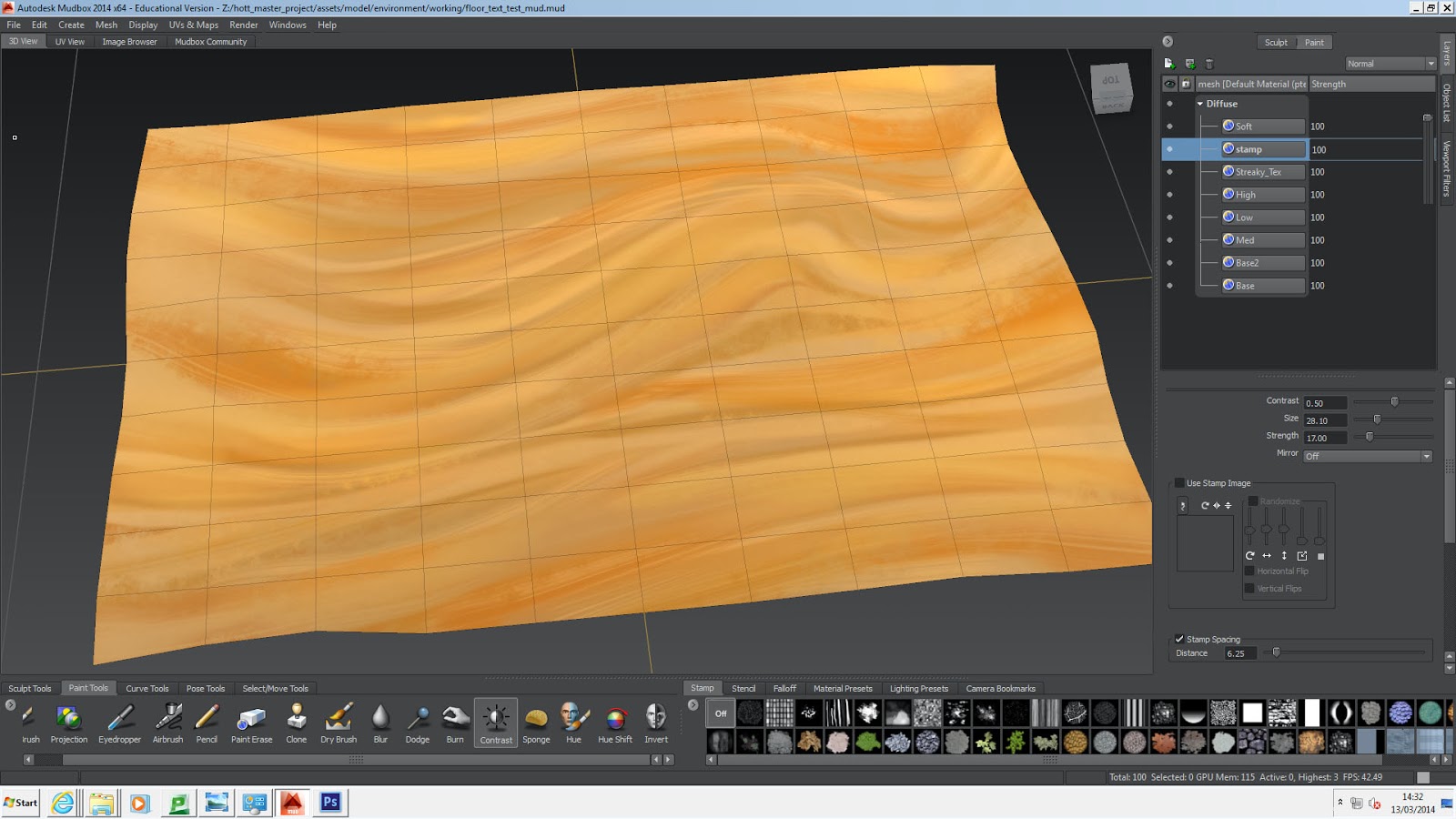1456x819 pixels.
Task: Click the Distance value field
Action: tap(1239, 653)
